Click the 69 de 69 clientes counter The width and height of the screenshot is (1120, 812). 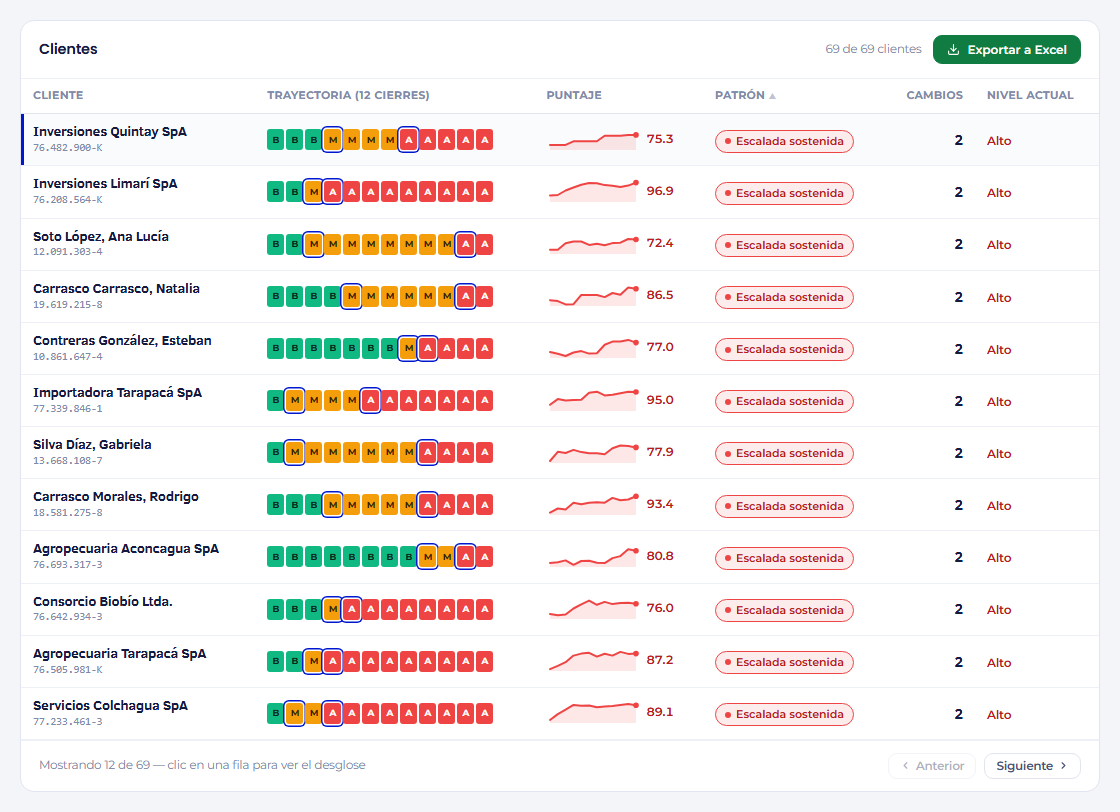[873, 49]
